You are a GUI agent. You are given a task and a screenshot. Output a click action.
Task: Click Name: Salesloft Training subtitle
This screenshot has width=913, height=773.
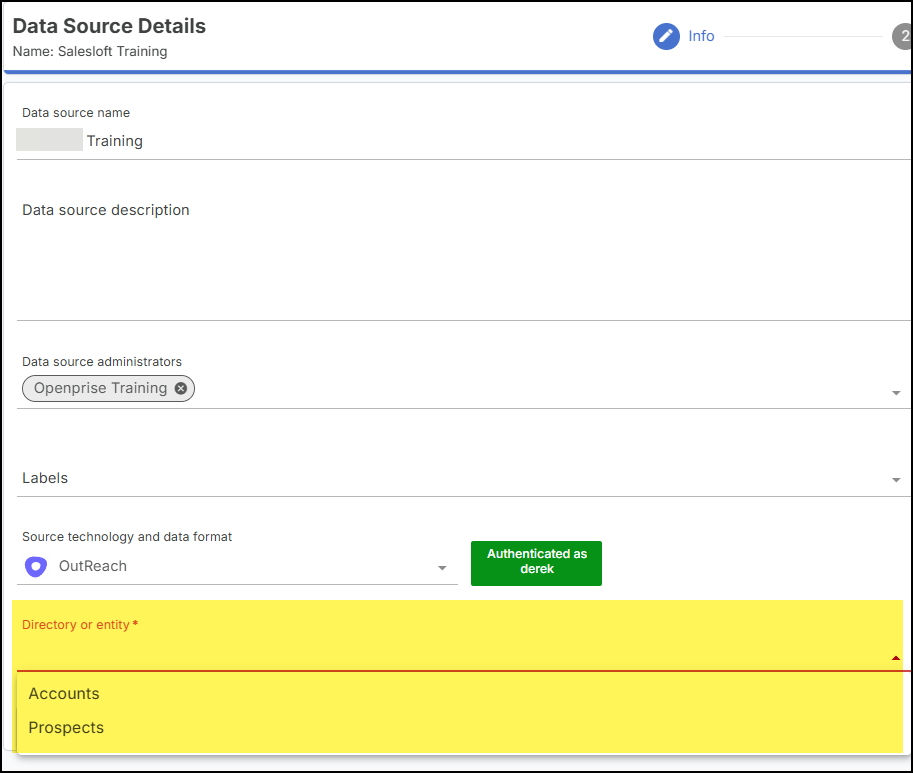(90, 52)
